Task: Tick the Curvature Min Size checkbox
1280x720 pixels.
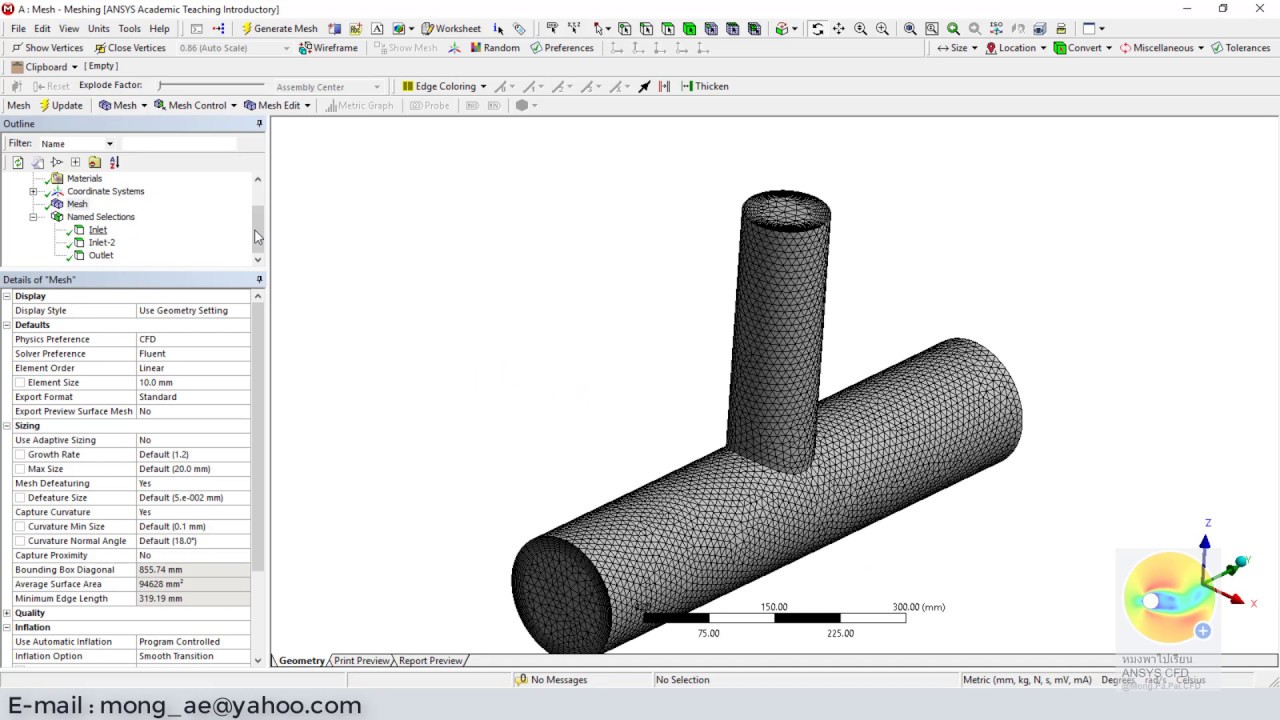Action: pos(20,527)
